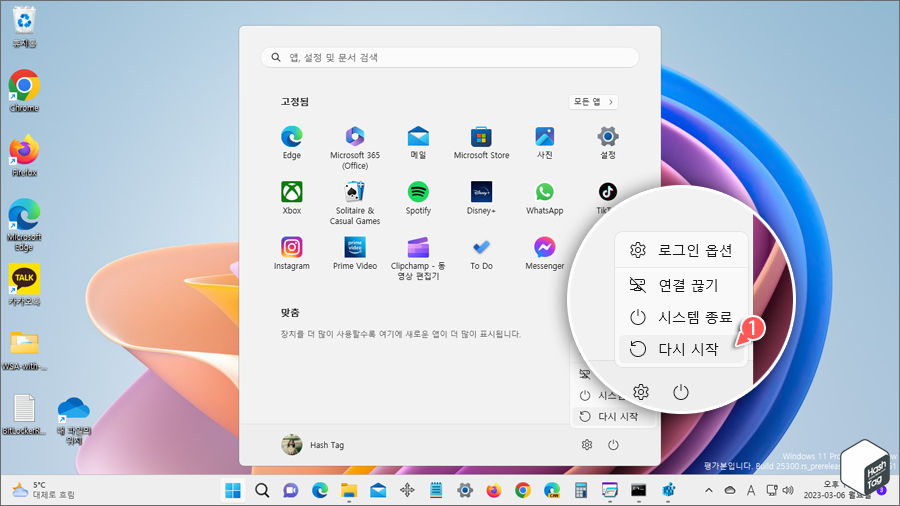This screenshot has height=506, width=900.
Task: Open Microsoft Store from pinned apps
Action: tap(481, 143)
